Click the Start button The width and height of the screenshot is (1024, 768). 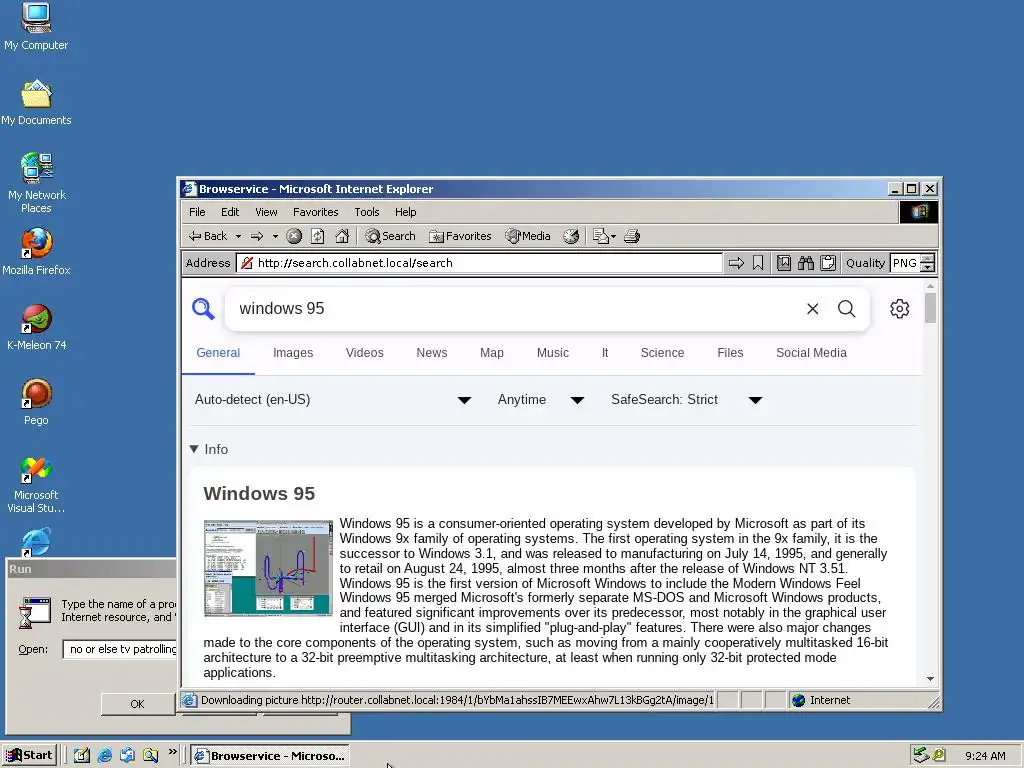point(29,756)
